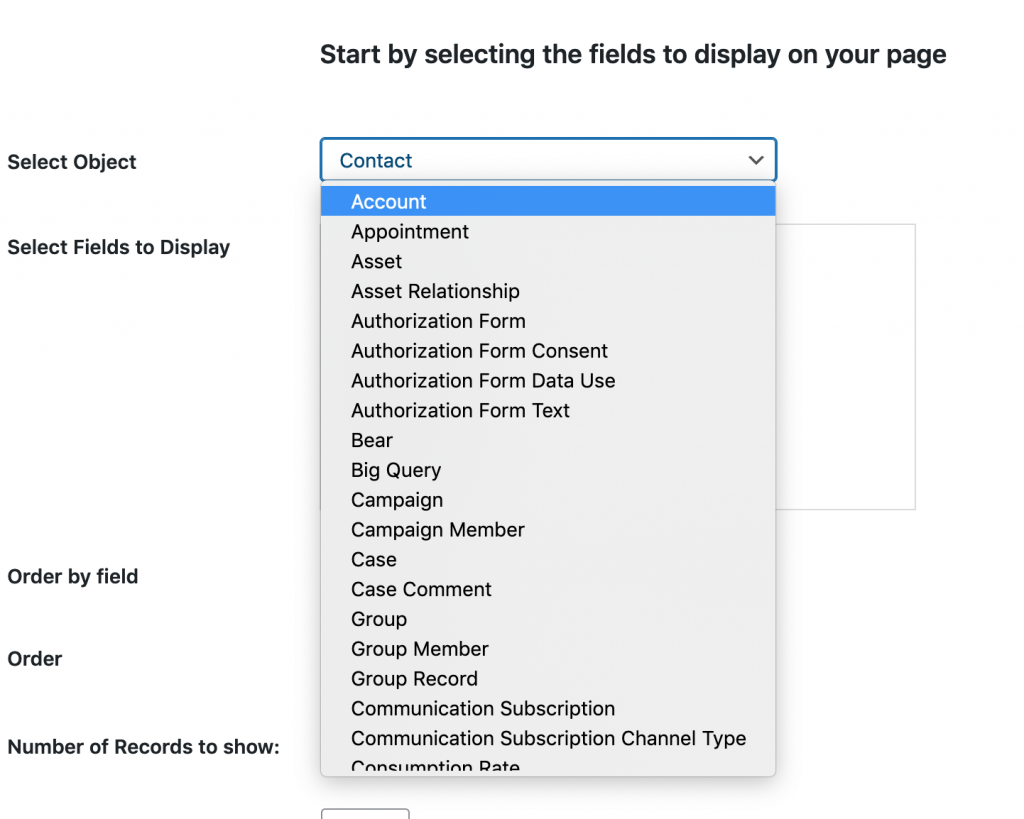Viewport: 1024px width, 819px height.
Task: Select the Appointment option
Action: pyautogui.click(x=548, y=232)
